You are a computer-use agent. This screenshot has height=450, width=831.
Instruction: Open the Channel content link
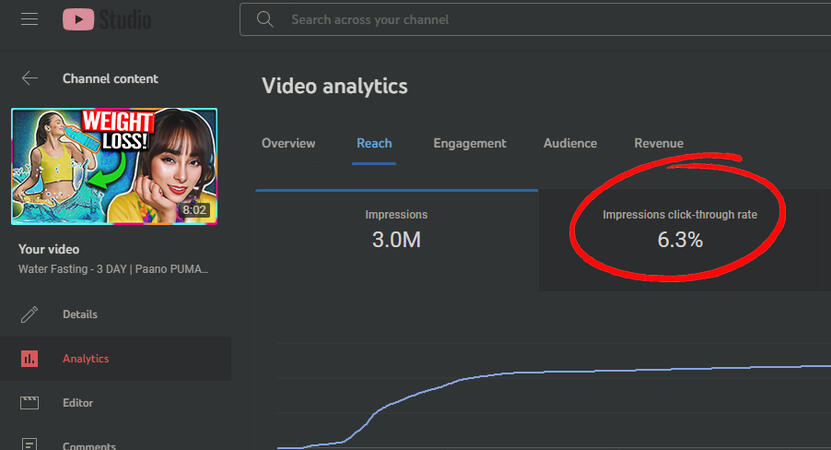point(110,78)
